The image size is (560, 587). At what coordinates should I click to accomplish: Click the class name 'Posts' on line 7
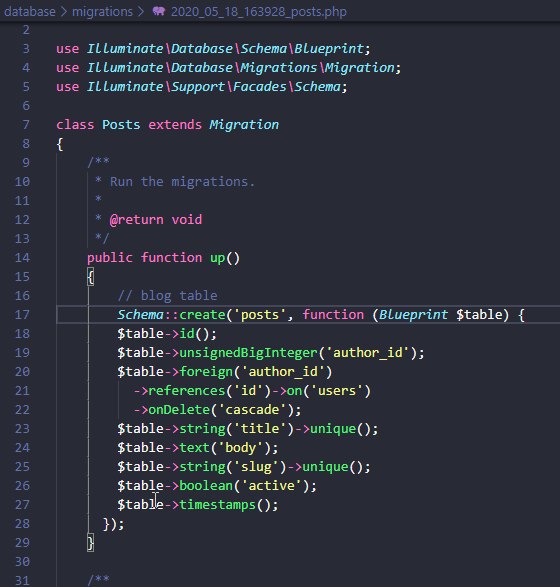(121, 124)
